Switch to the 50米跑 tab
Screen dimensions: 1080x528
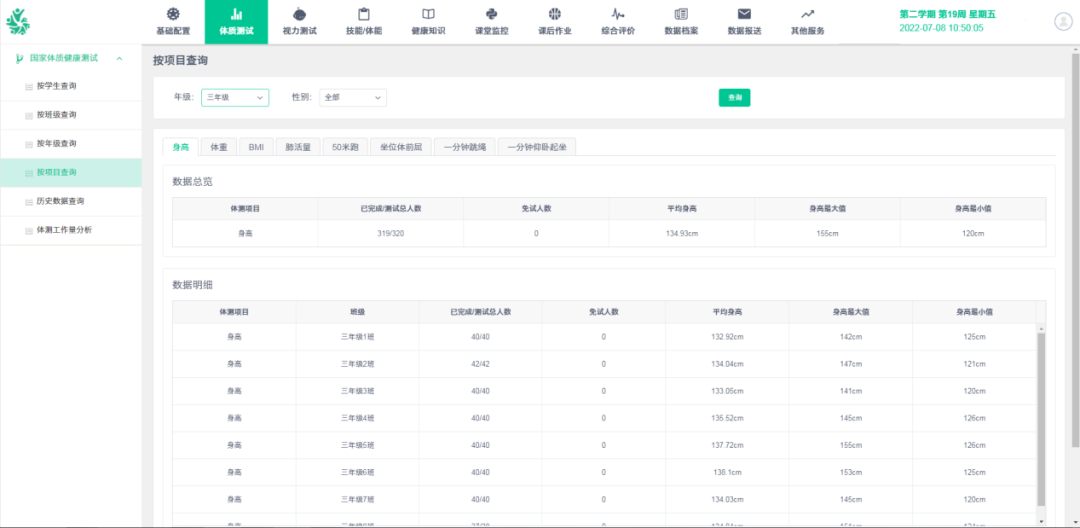pyautogui.click(x=345, y=147)
